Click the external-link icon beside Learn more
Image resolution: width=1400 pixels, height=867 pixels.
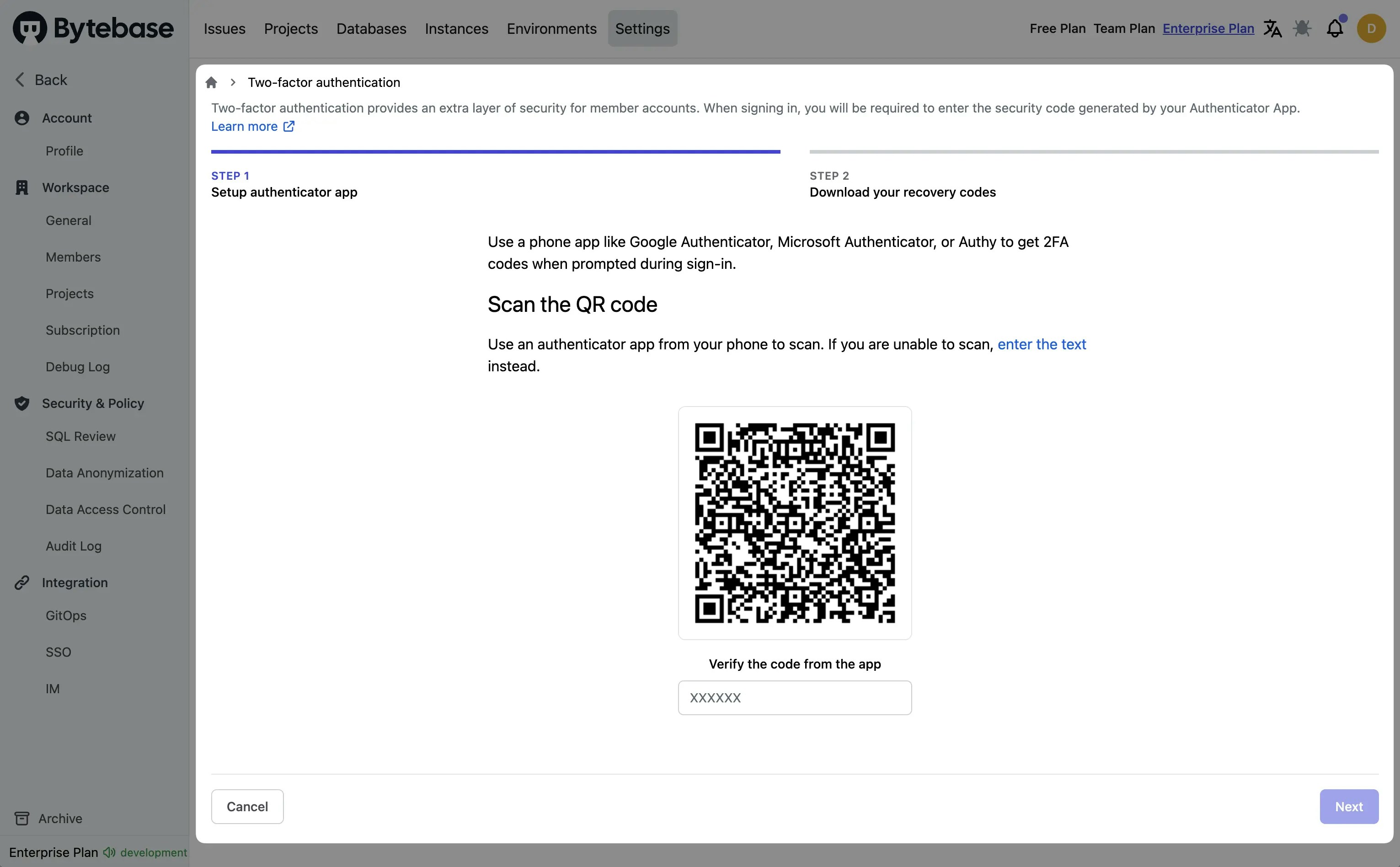click(x=289, y=126)
